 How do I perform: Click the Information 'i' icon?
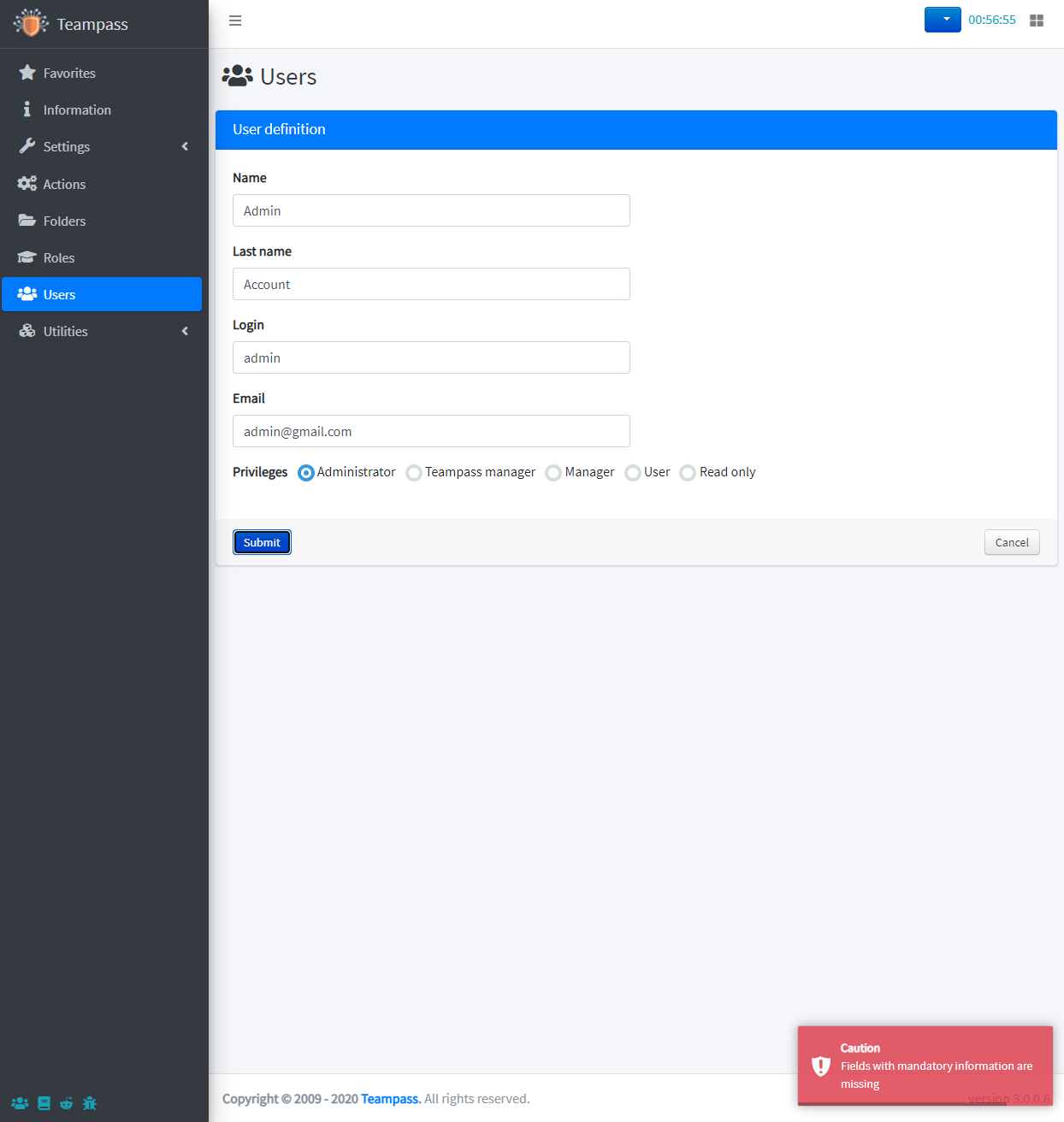pos(27,109)
